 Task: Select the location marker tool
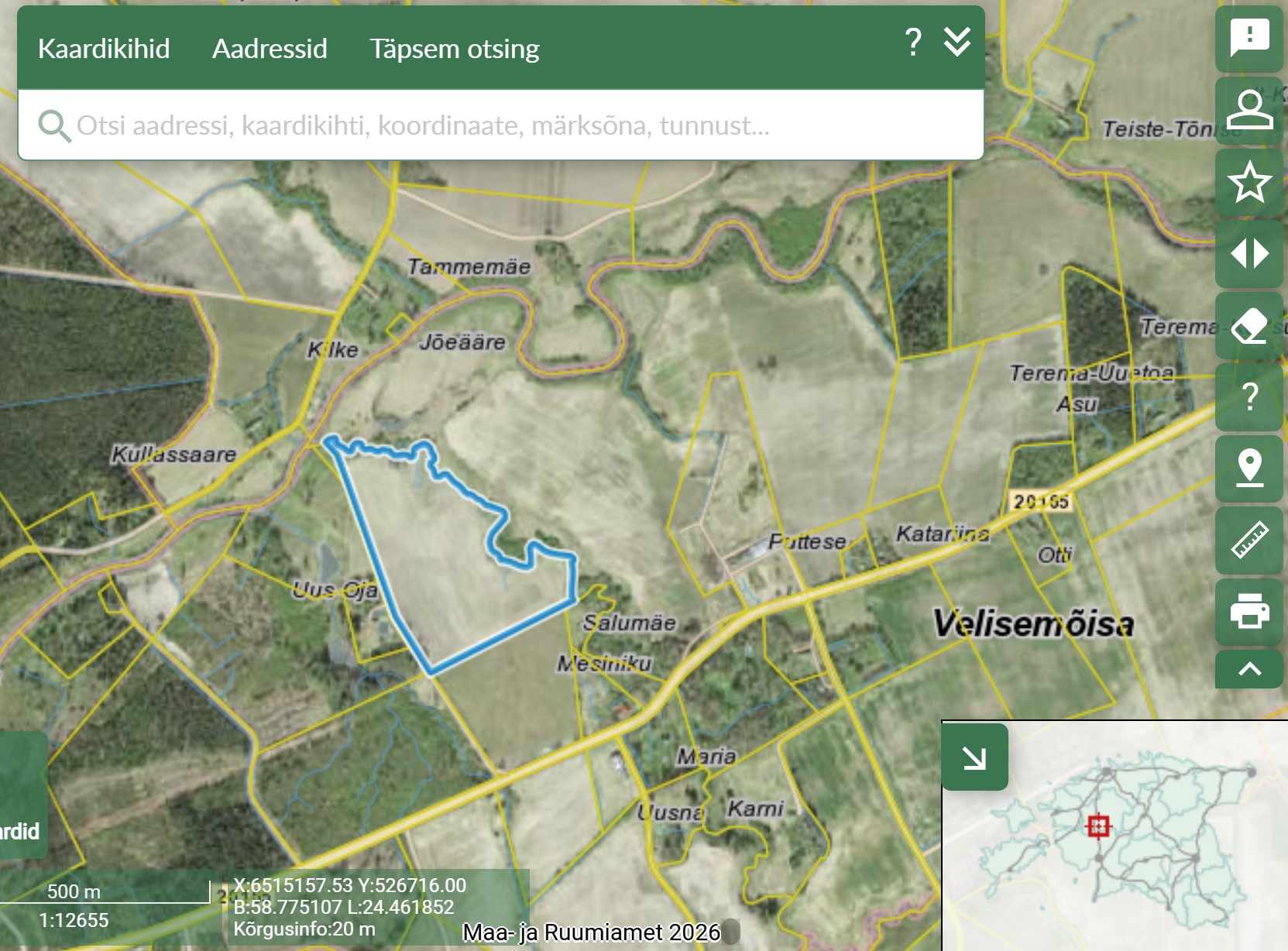(x=1249, y=469)
